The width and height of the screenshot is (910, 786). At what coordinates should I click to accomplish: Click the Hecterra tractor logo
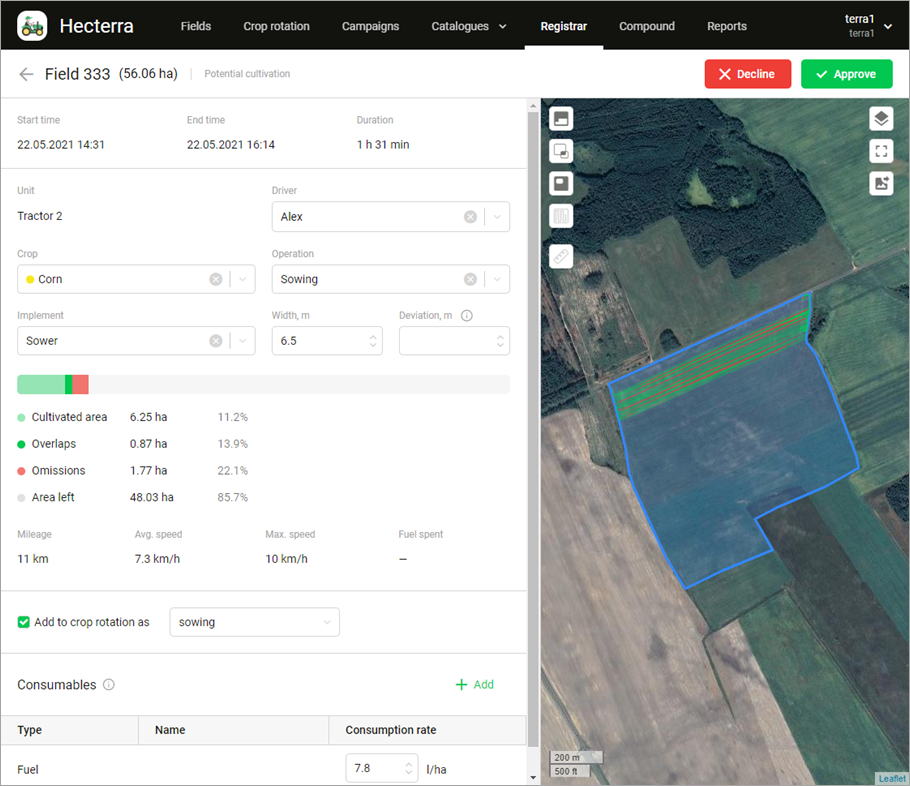(x=32, y=26)
